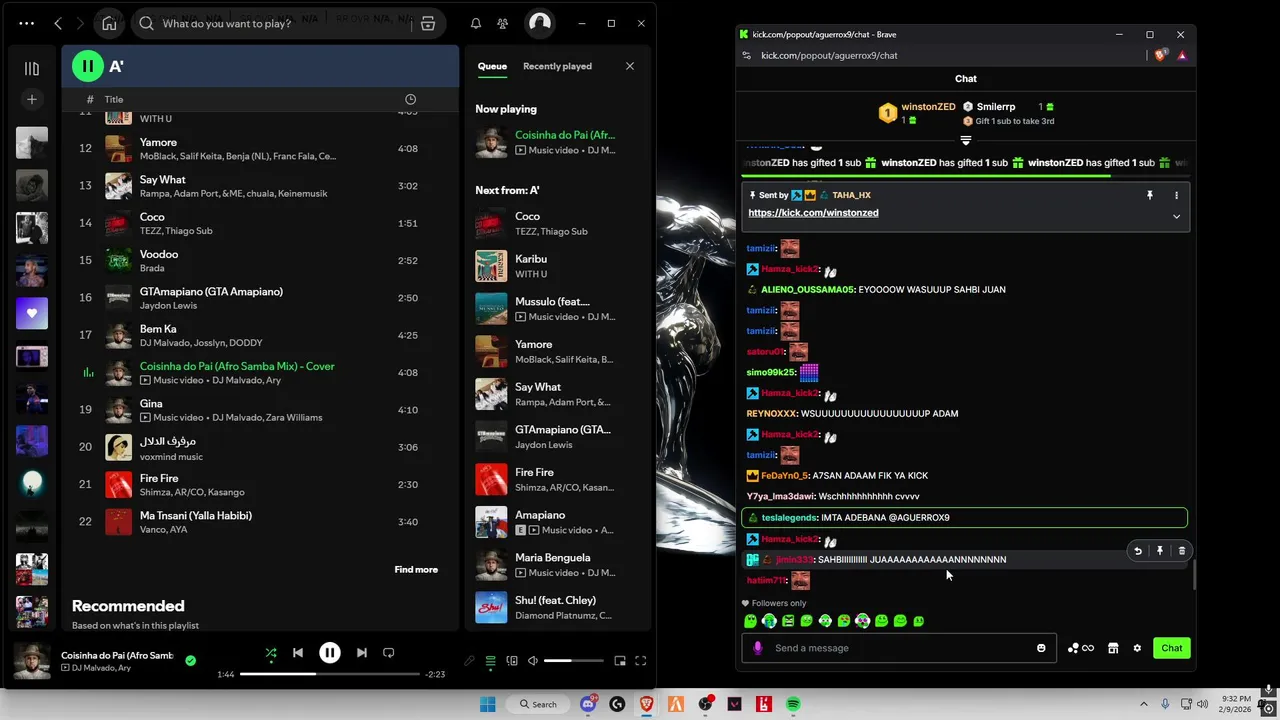This screenshot has height=720, width=1280.
Task: Expand Your Library sidebar
Action: point(32,68)
